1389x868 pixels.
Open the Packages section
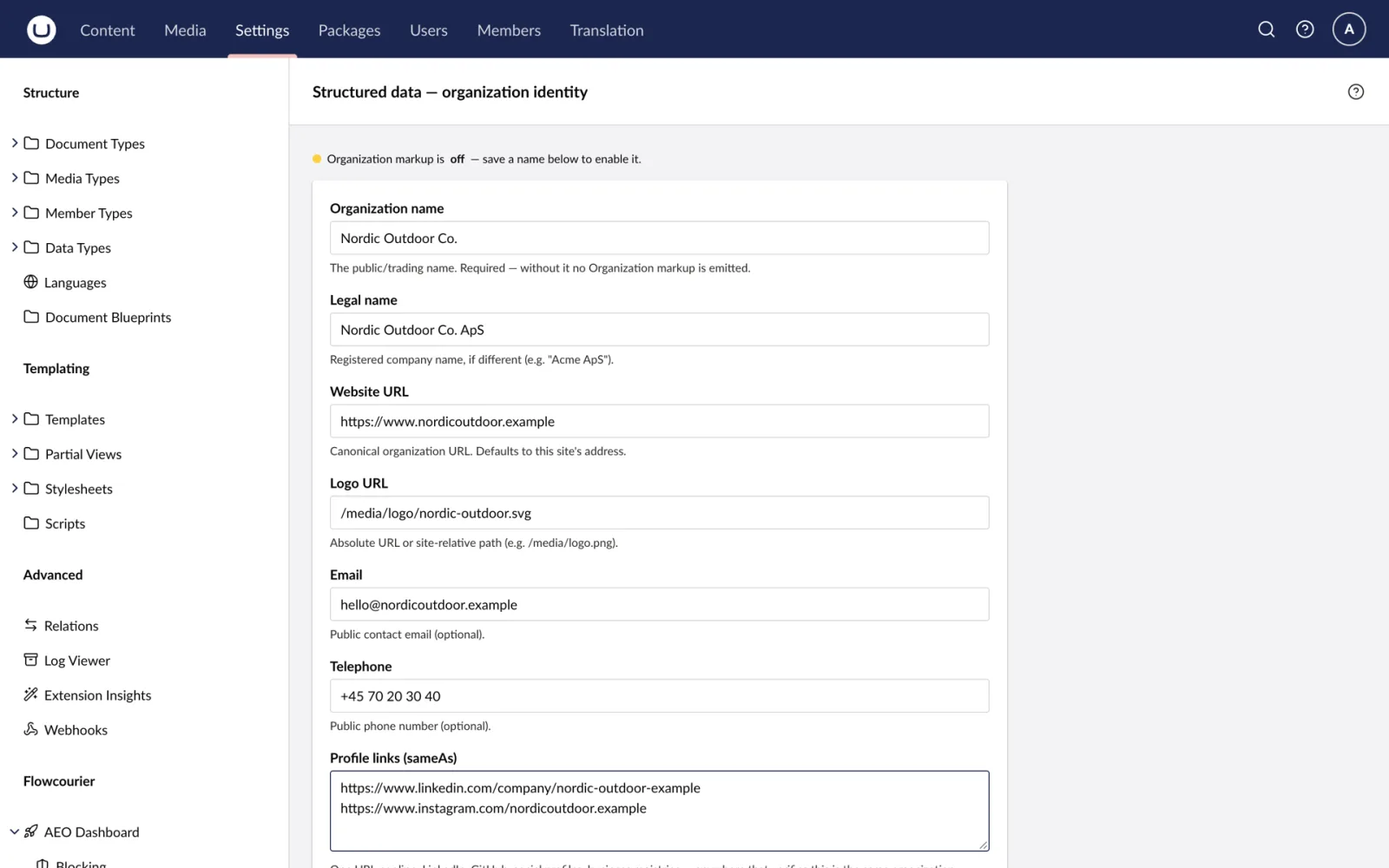[349, 30]
